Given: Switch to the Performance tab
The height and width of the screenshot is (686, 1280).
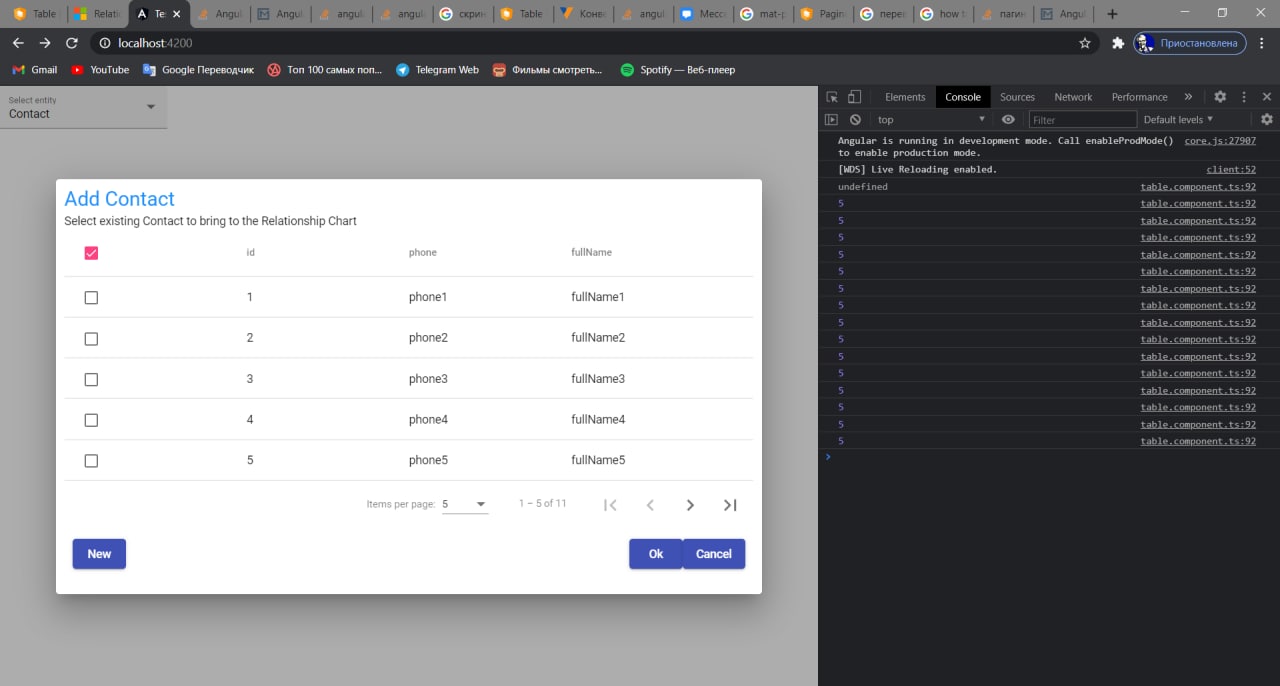Looking at the screenshot, I should coord(1139,97).
